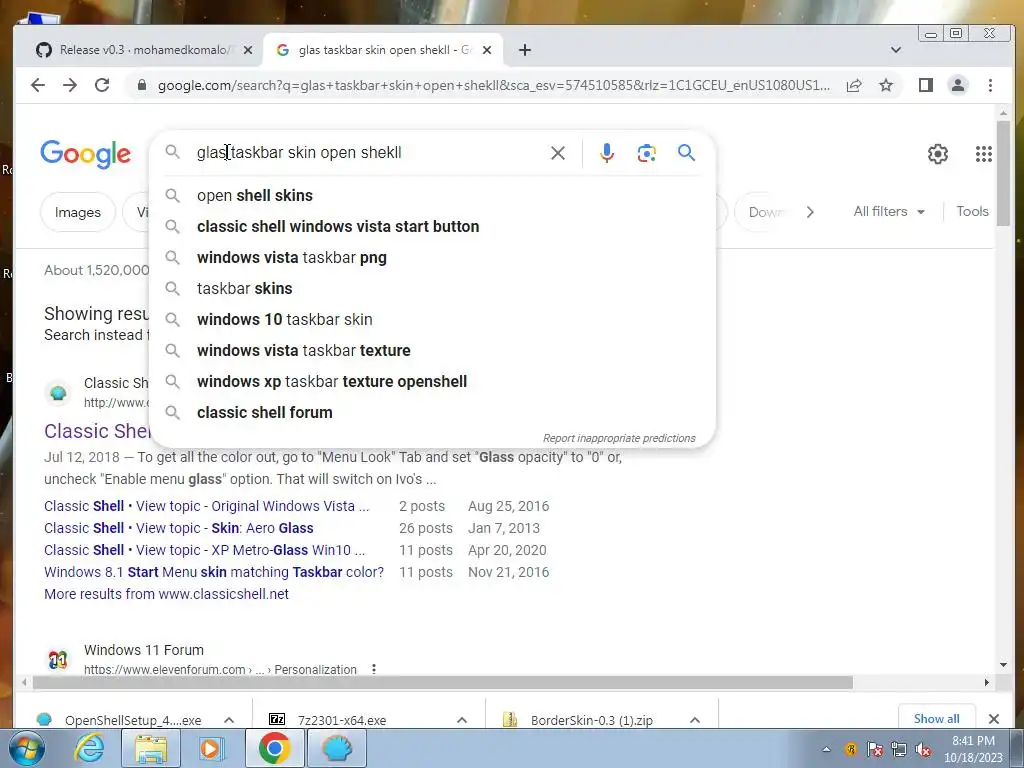This screenshot has width=1024, height=768.
Task: Open the Chrome profile avatar menu
Action: click(x=958, y=85)
